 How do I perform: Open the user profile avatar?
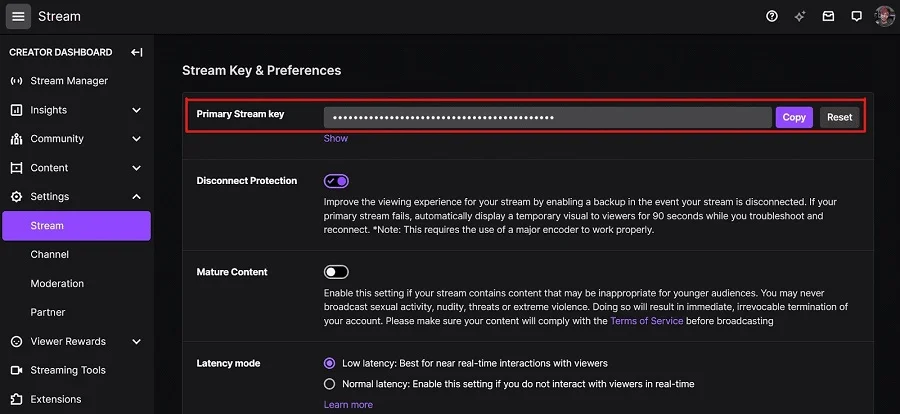[x=884, y=17]
